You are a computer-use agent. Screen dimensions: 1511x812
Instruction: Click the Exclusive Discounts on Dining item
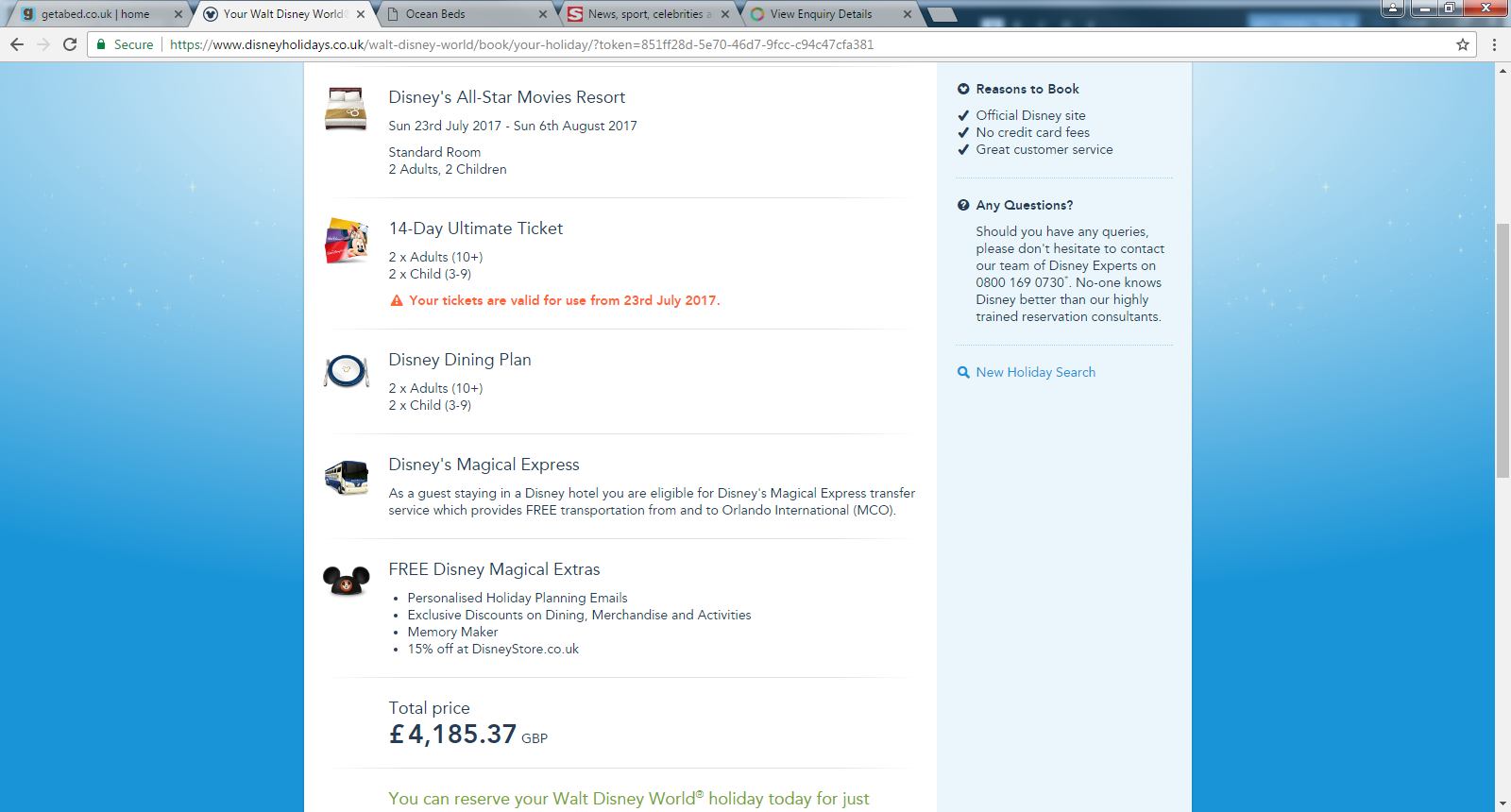(579, 615)
